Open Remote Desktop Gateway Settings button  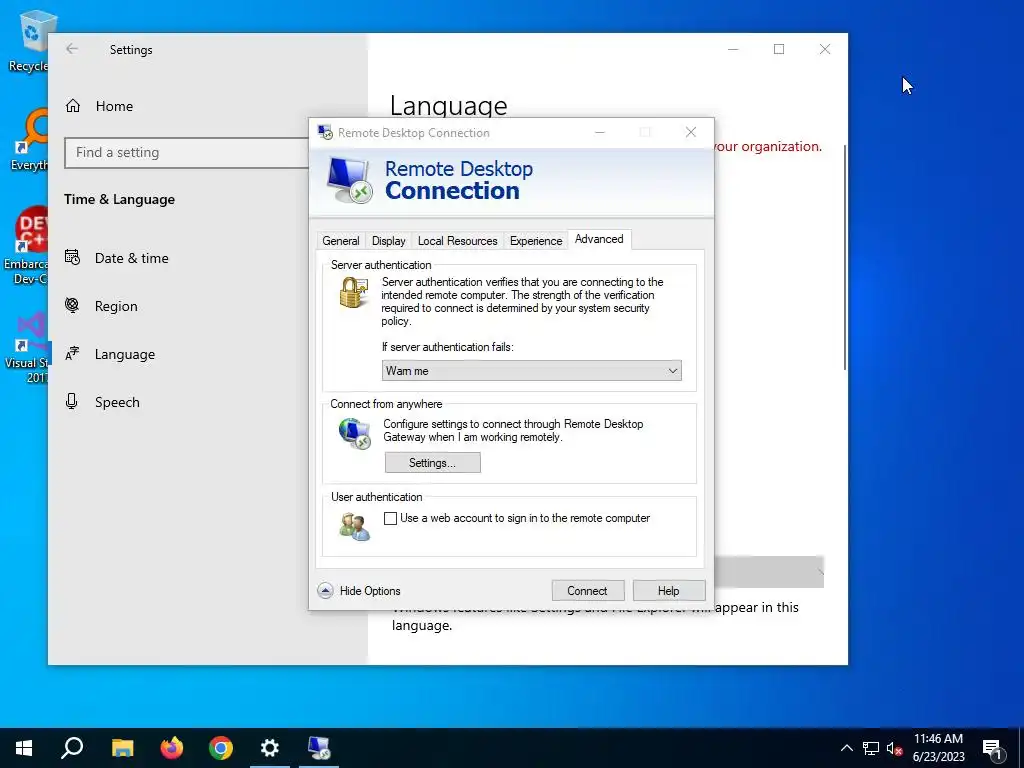click(432, 463)
